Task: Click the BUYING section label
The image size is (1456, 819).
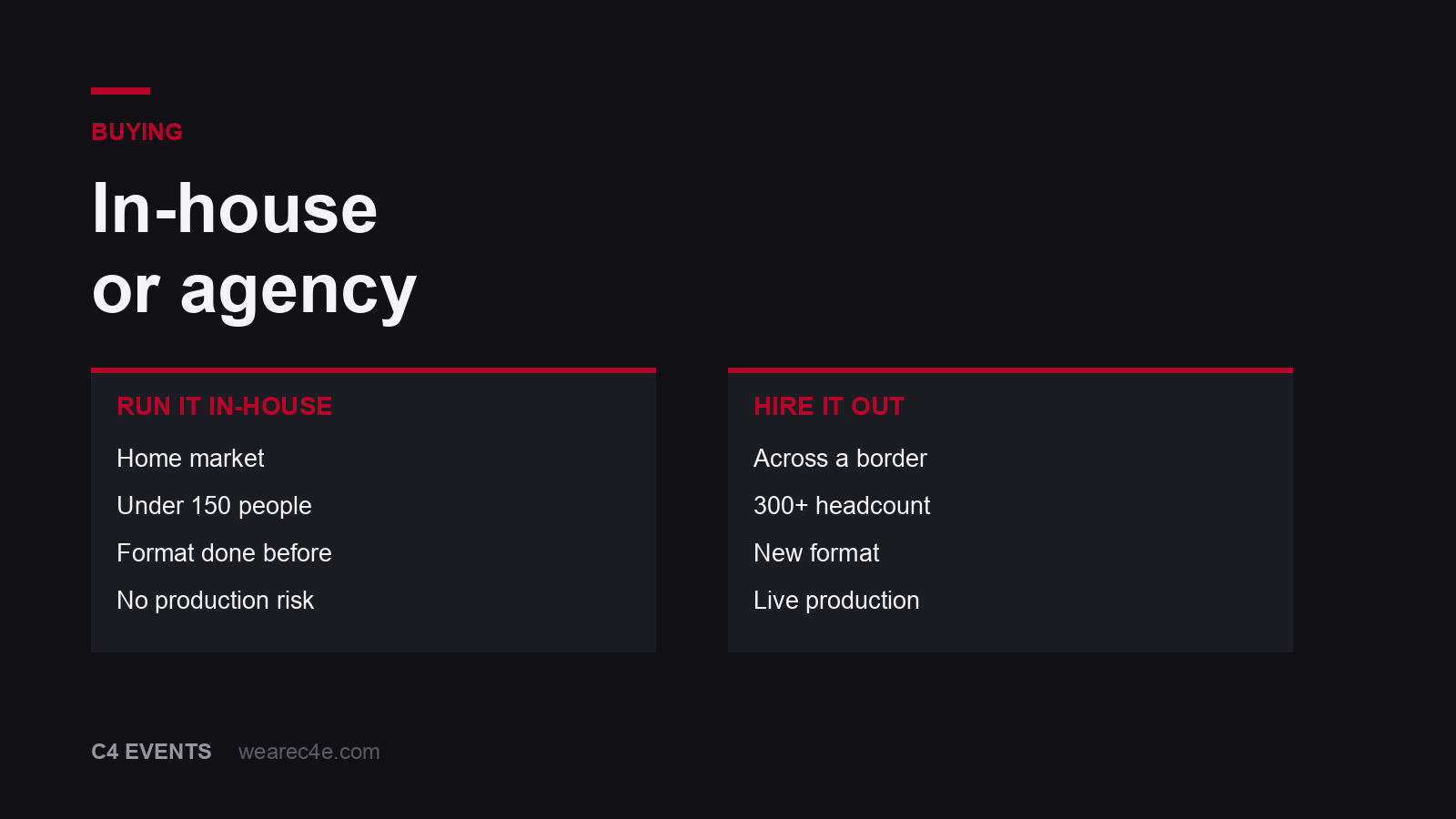Action: [x=137, y=132]
